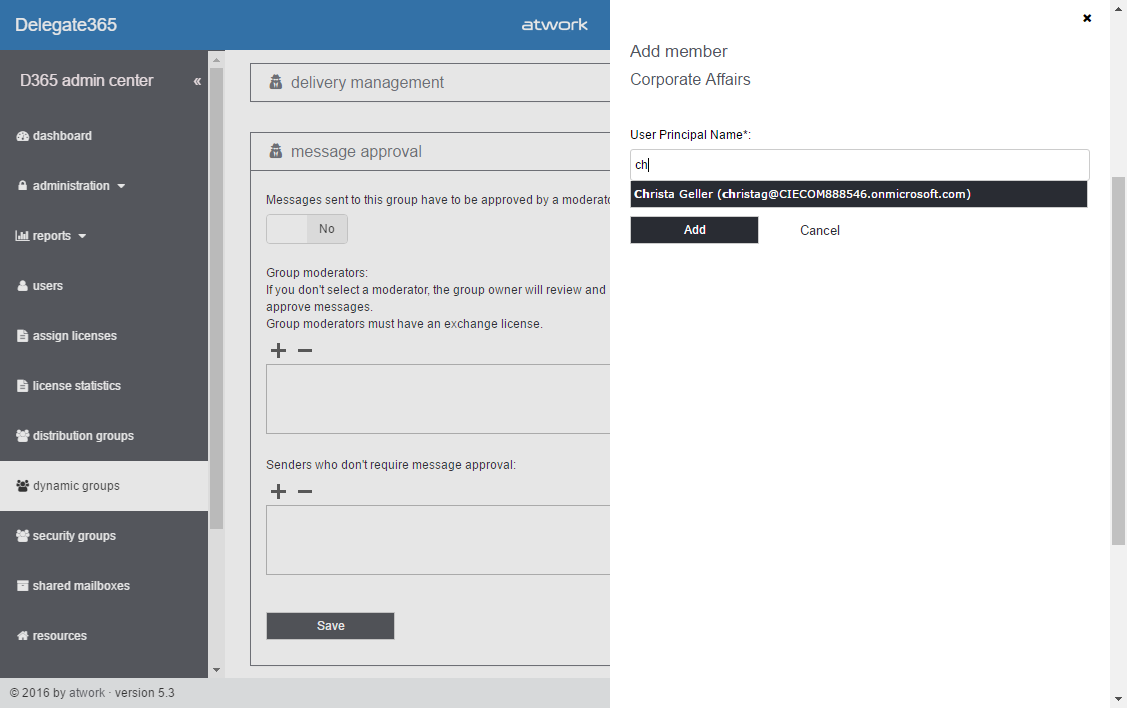Click the assign licenses document icon
This screenshot has height=708, width=1127.
pos(22,336)
